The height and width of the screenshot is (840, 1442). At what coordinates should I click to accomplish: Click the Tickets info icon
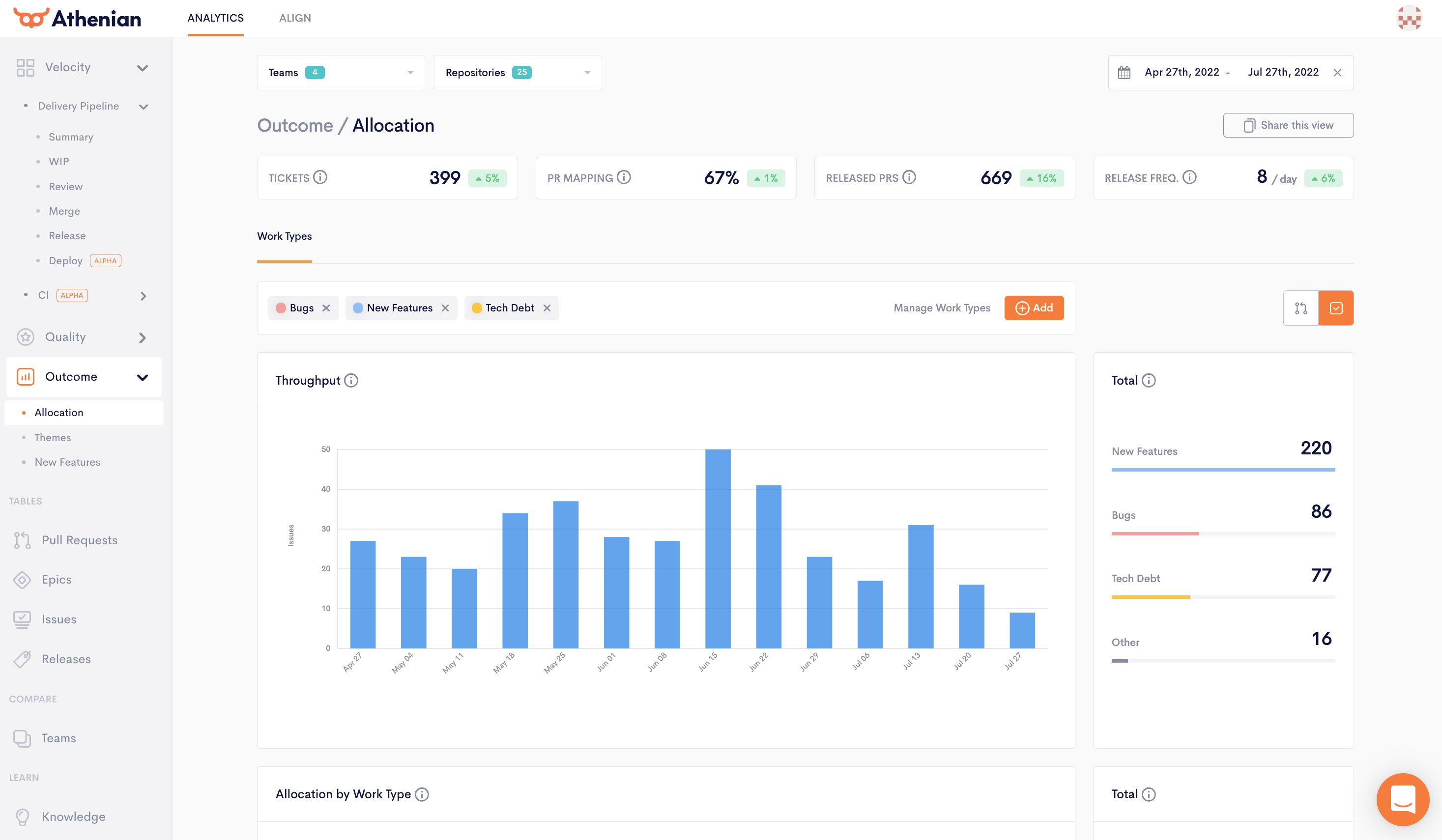click(320, 177)
